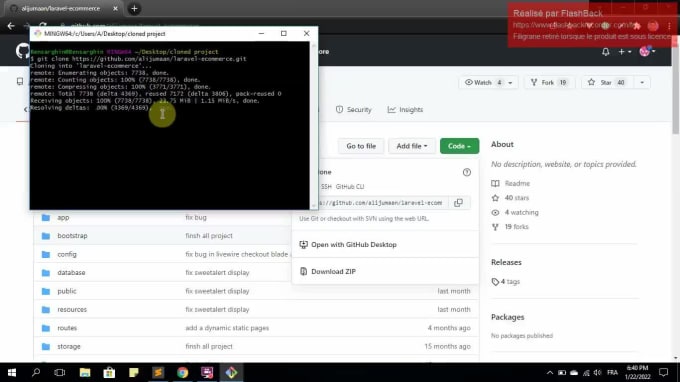Watch the repository

pyautogui.click(x=482, y=82)
